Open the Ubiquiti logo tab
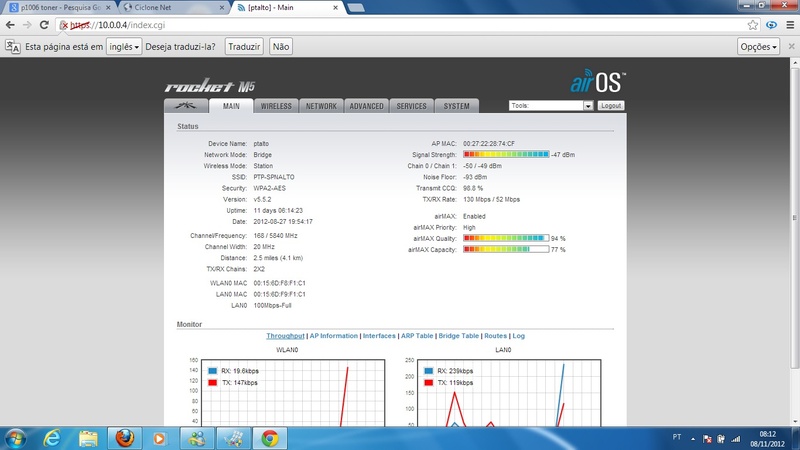The image size is (800, 450). 186,106
